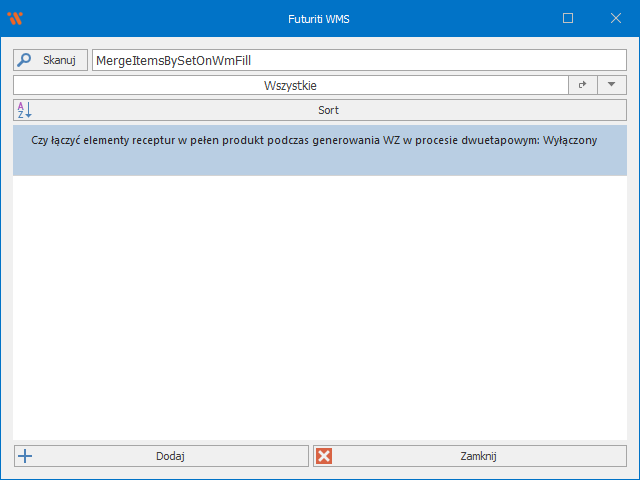The image size is (640, 480).
Task: Click the Futuriti WMS logo icon
Action: (15, 18)
